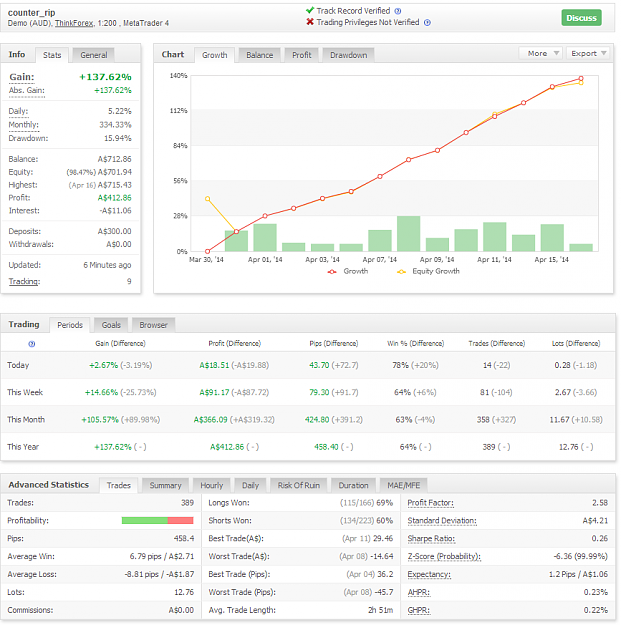This screenshot has height=625, width=621.
Task: Click the Sharpe Ratio label link
Action: 431,539
